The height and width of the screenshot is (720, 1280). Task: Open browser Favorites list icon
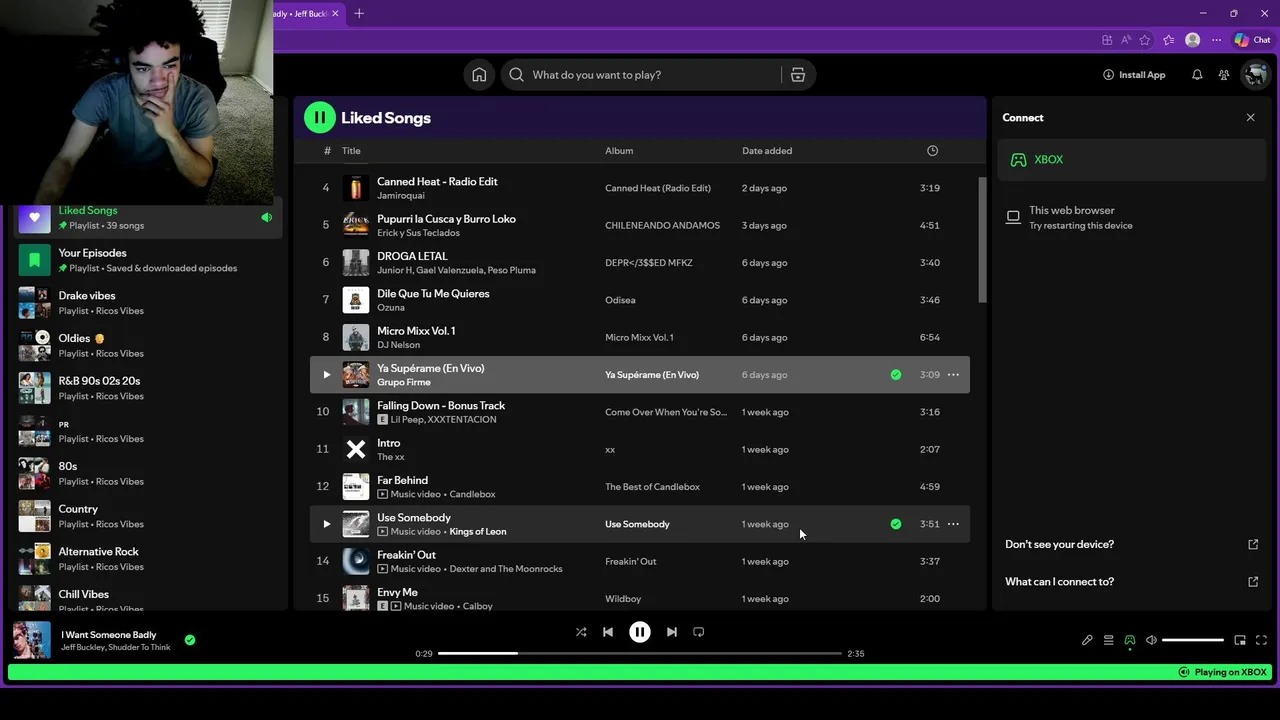point(1168,40)
